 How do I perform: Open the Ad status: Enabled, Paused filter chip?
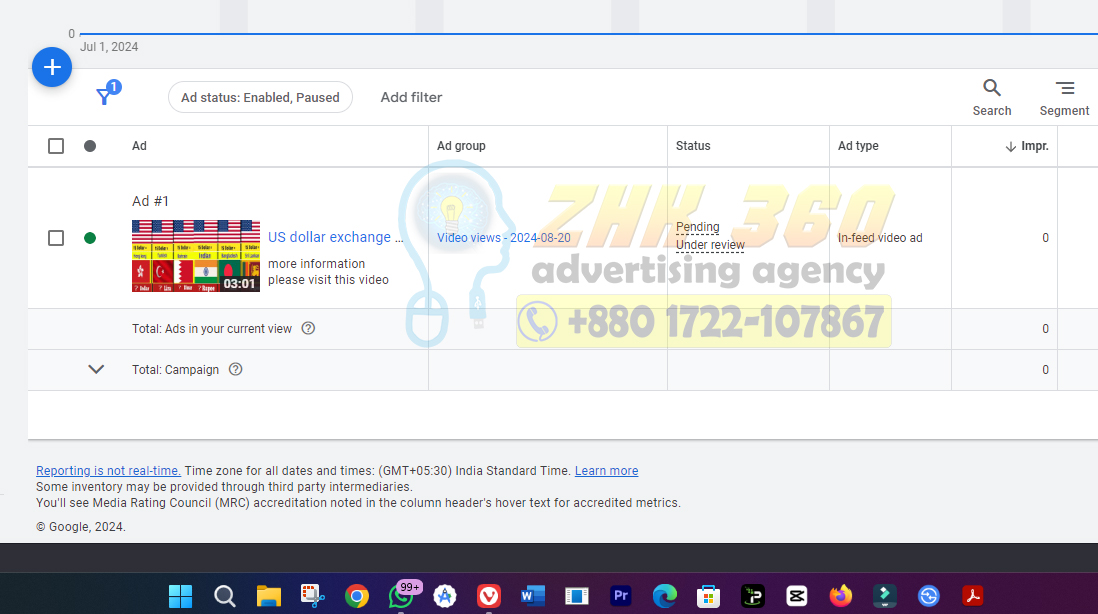[260, 97]
